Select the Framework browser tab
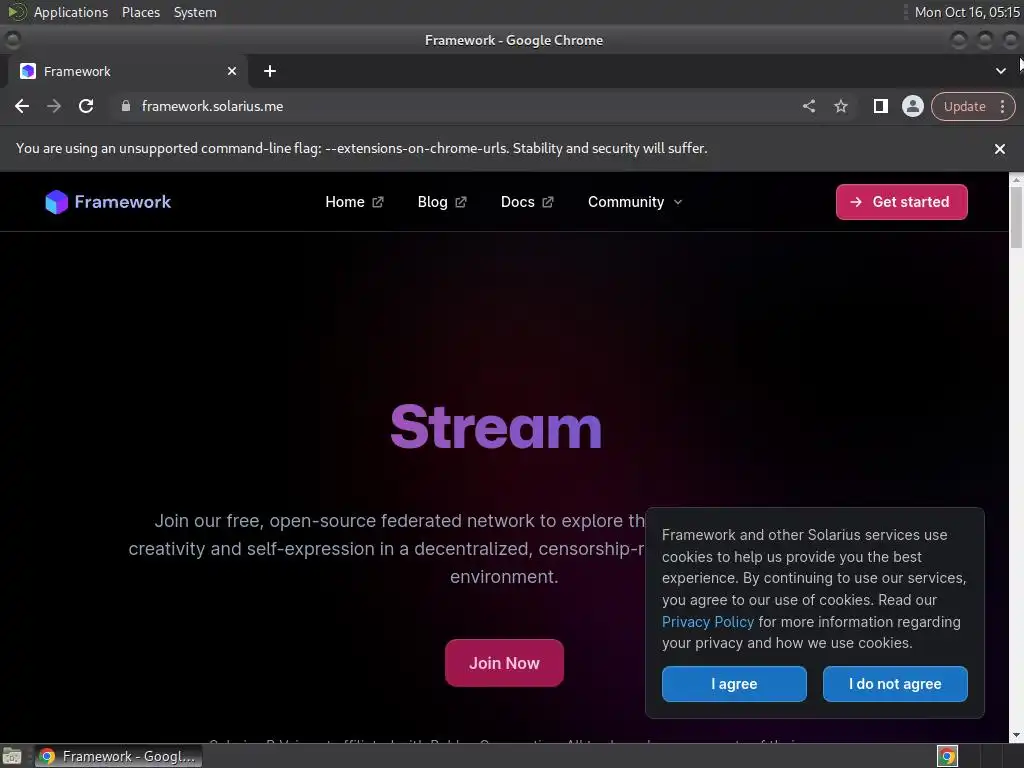Image resolution: width=1024 pixels, height=768 pixels. [x=127, y=71]
